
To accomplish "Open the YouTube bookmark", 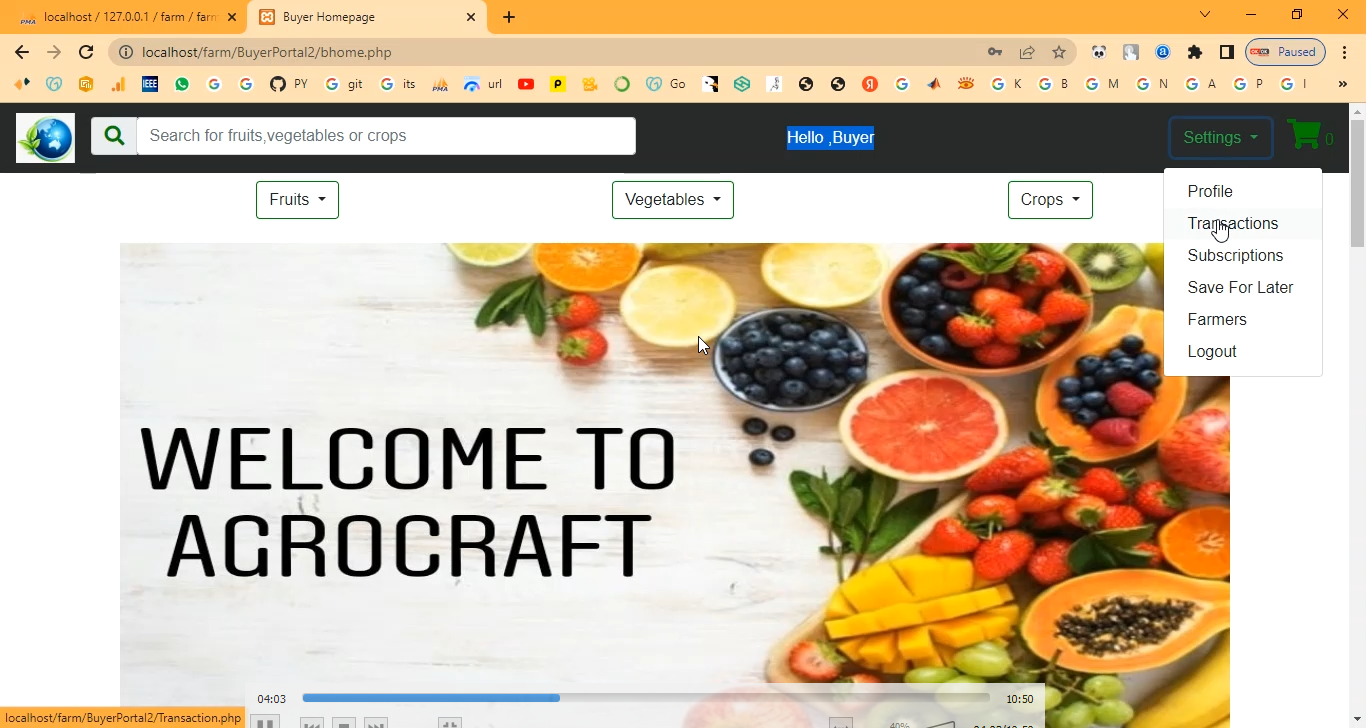I will tap(526, 85).
